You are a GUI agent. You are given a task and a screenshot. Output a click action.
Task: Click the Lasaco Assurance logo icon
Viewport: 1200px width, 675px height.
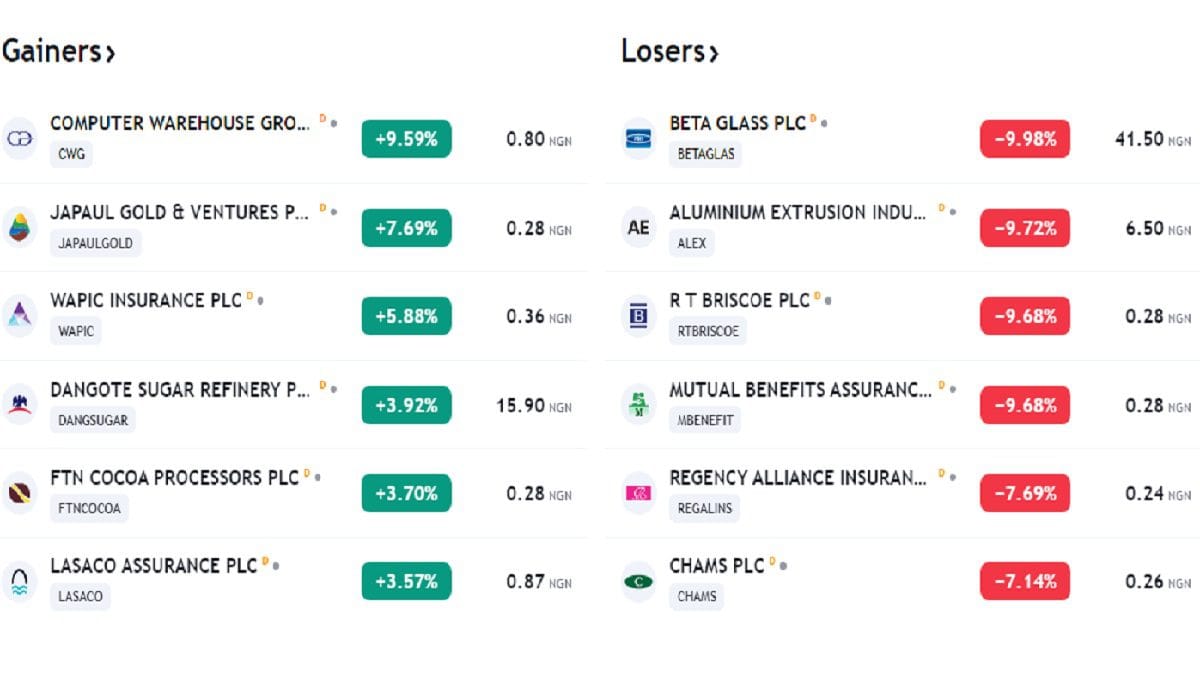(19, 581)
